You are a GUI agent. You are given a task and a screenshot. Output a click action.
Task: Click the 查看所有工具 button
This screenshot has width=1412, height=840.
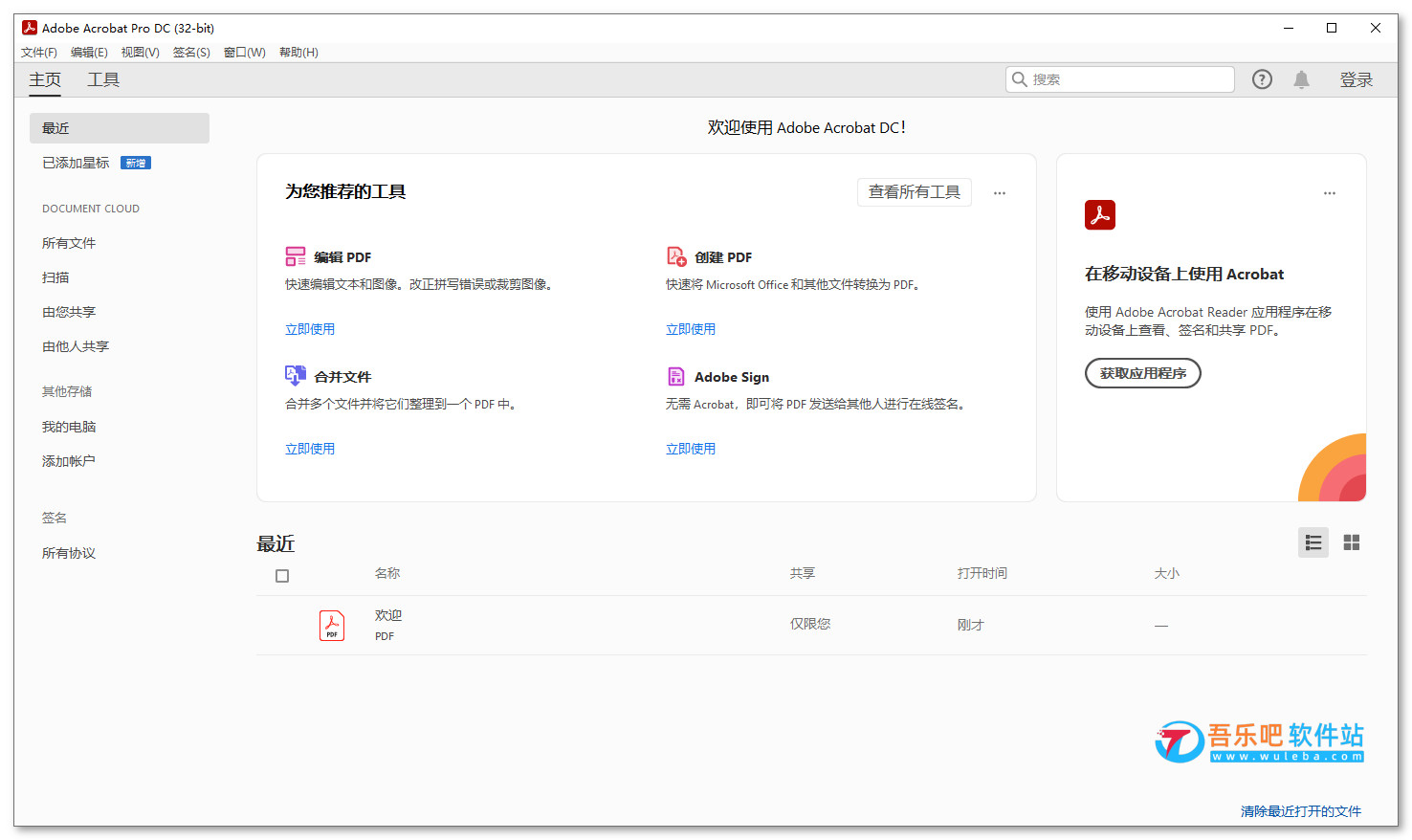click(x=915, y=192)
